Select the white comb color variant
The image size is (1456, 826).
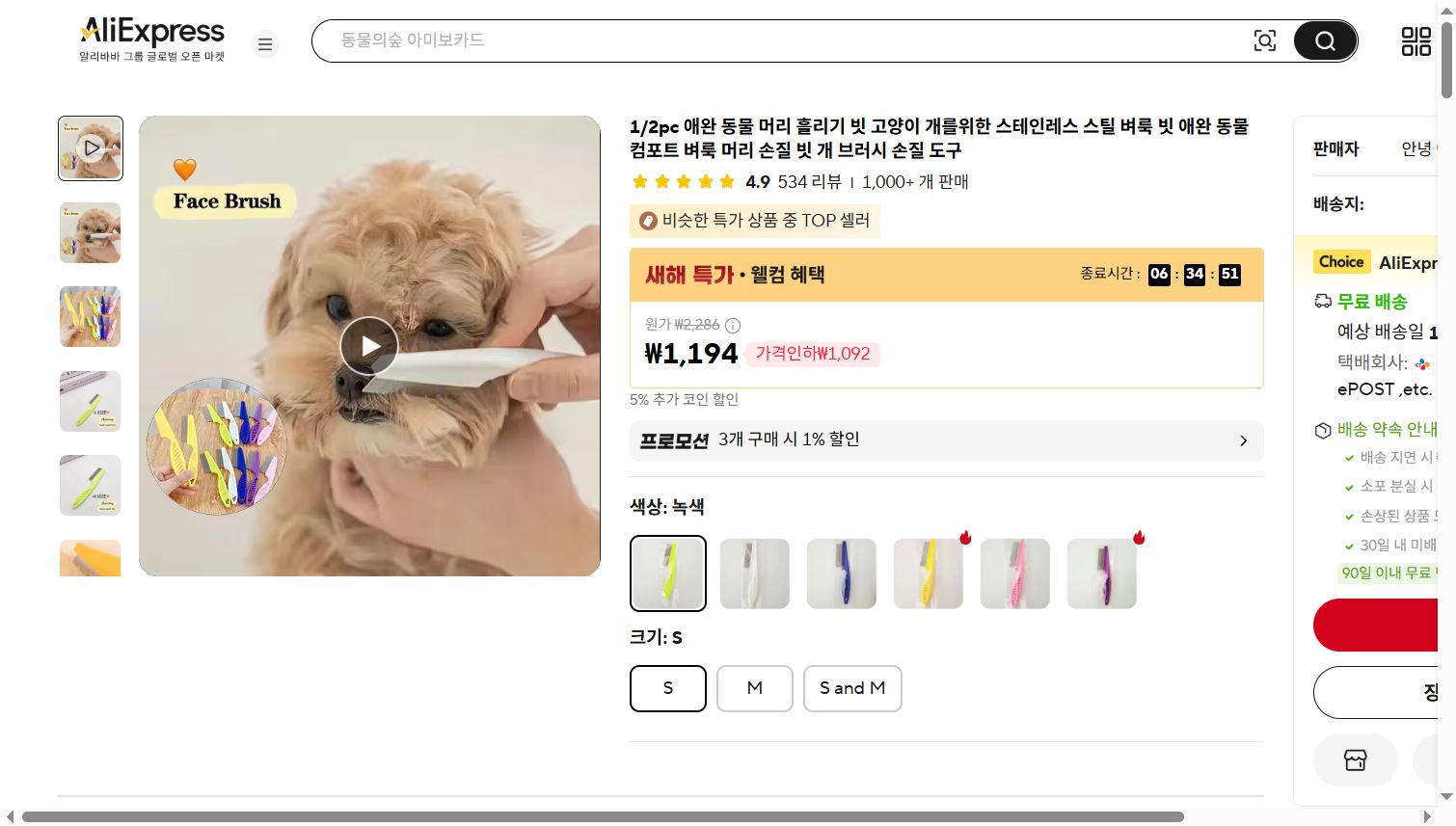[x=754, y=573]
